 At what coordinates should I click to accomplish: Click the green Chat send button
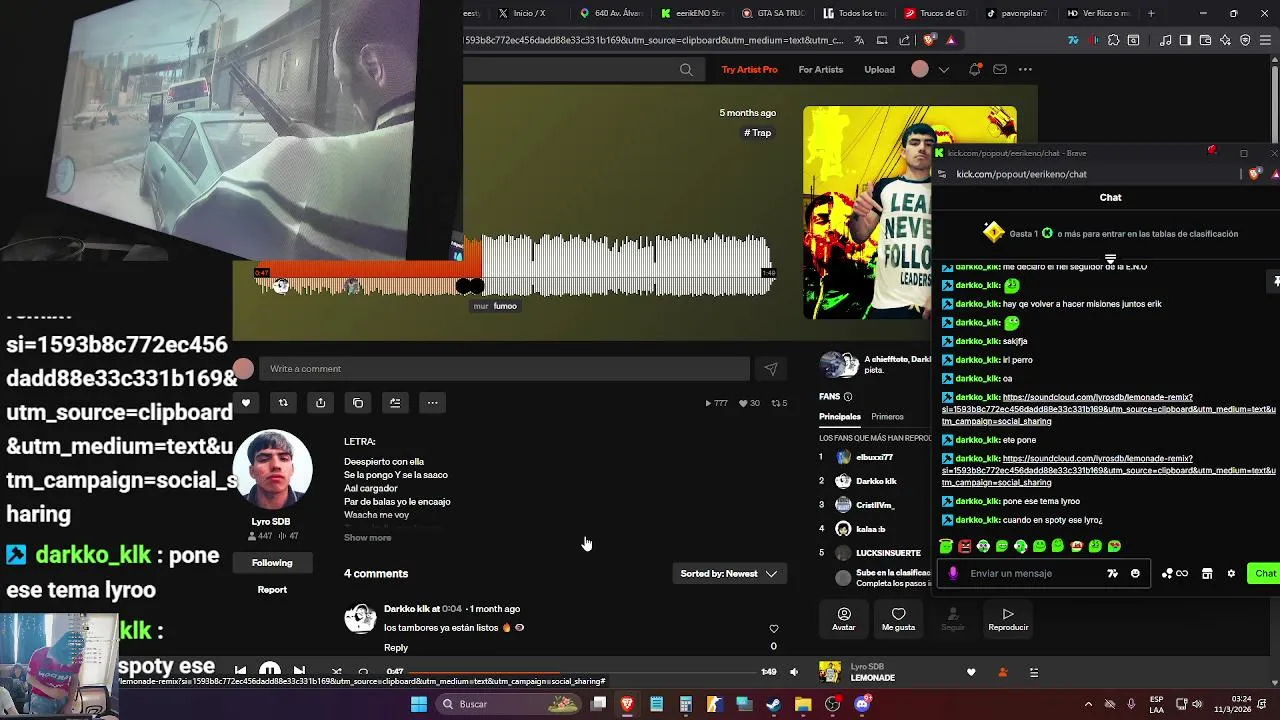click(x=1265, y=573)
